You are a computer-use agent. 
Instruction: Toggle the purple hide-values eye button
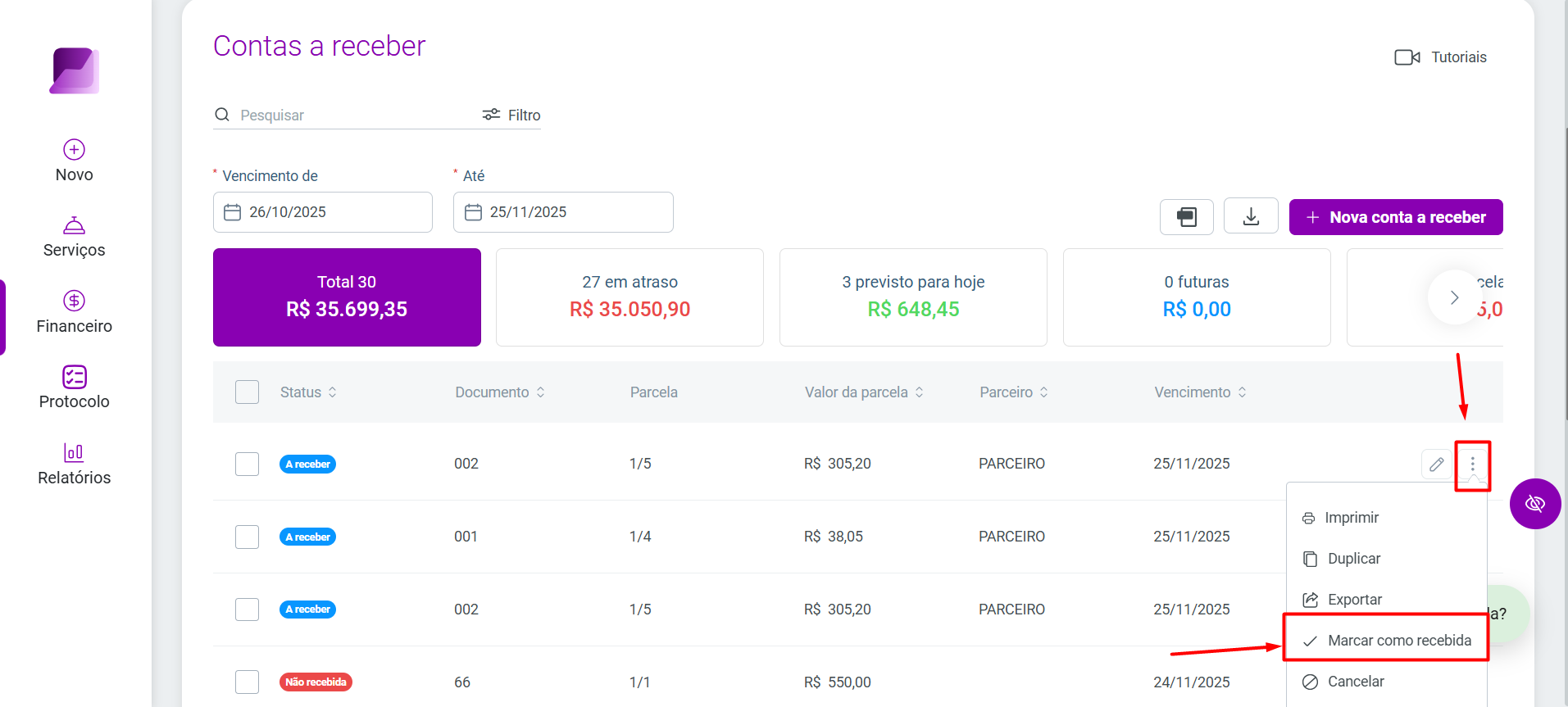click(1535, 503)
